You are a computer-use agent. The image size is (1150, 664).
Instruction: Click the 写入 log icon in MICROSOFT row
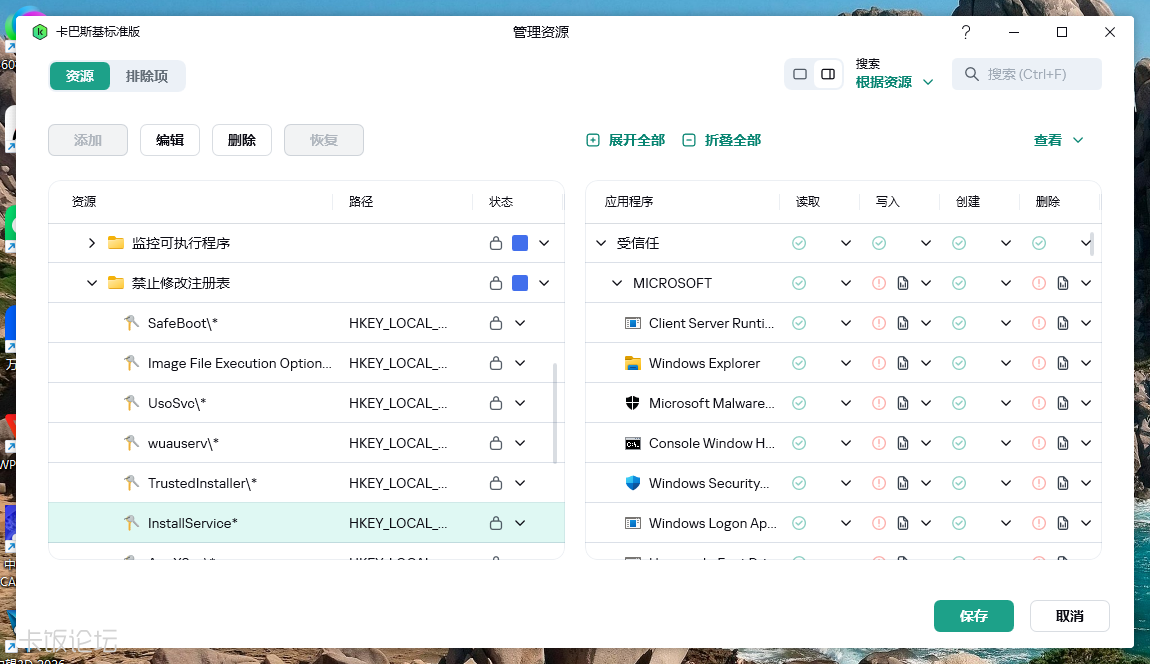(903, 283)
